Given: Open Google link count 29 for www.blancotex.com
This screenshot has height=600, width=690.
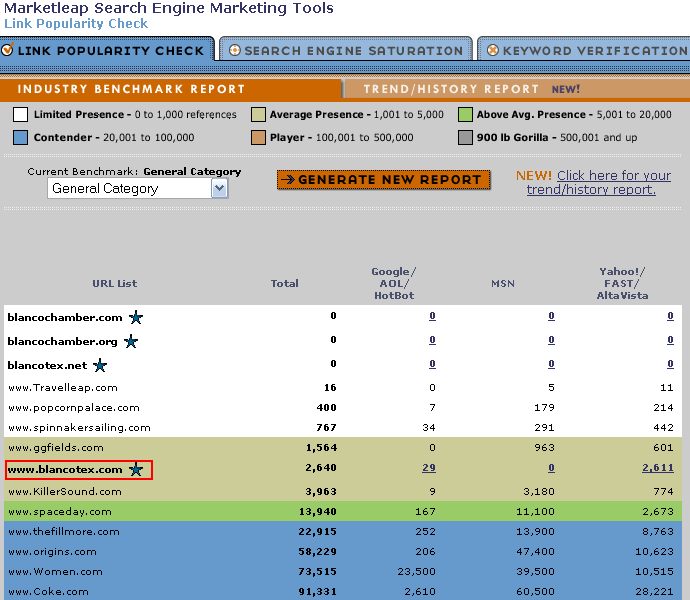Looking at the screenshot, I should coord(429,467).
